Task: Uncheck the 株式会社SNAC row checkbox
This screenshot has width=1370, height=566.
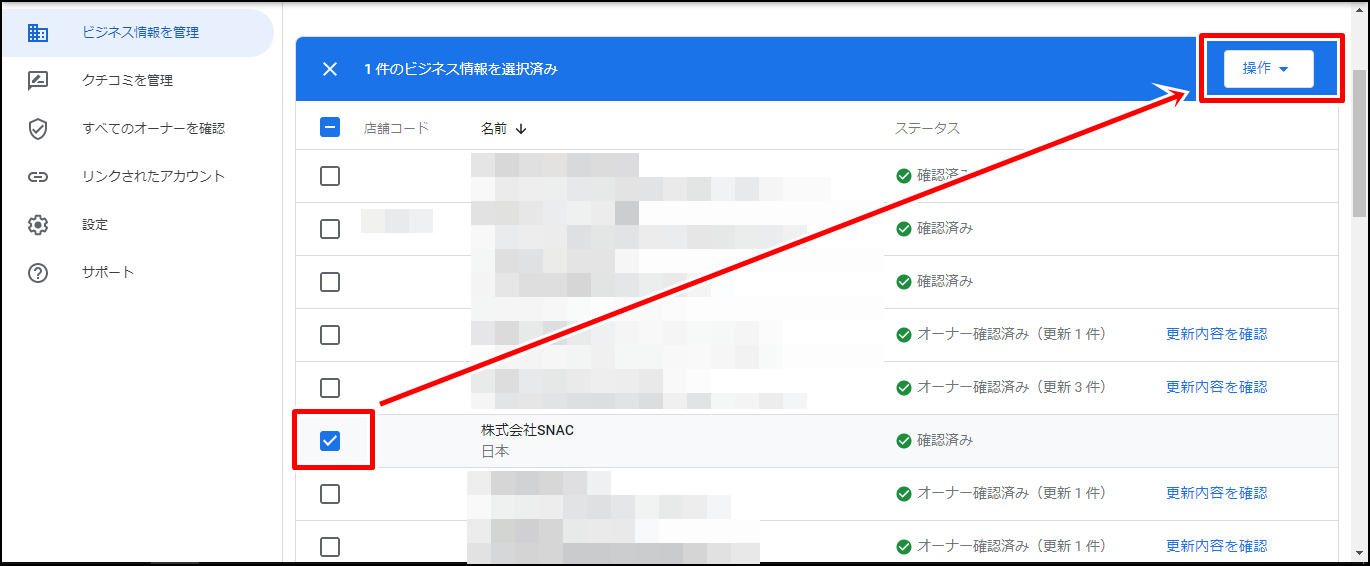Action: pyautogui.click(x=330, y=441)
